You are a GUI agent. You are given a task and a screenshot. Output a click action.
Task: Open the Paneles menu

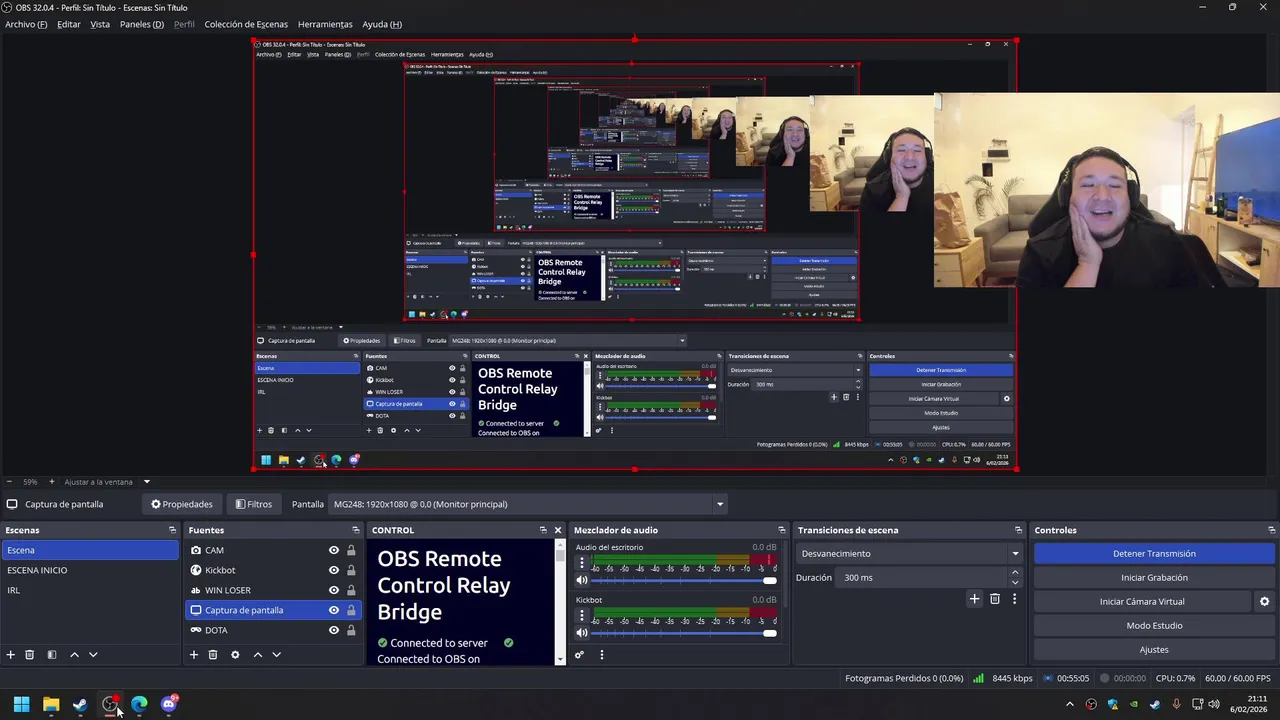click(142, 24)
